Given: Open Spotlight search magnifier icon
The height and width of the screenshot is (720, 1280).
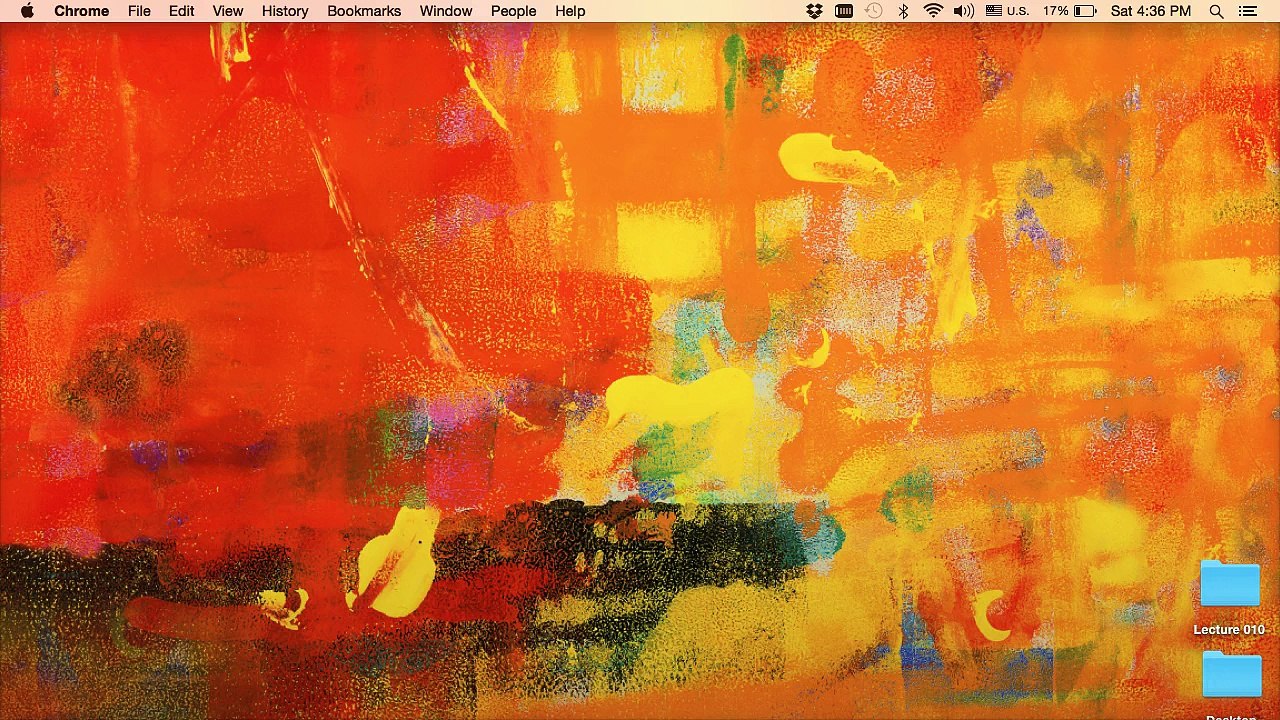Looking at the screenshot, I should tap(1216, 11).
